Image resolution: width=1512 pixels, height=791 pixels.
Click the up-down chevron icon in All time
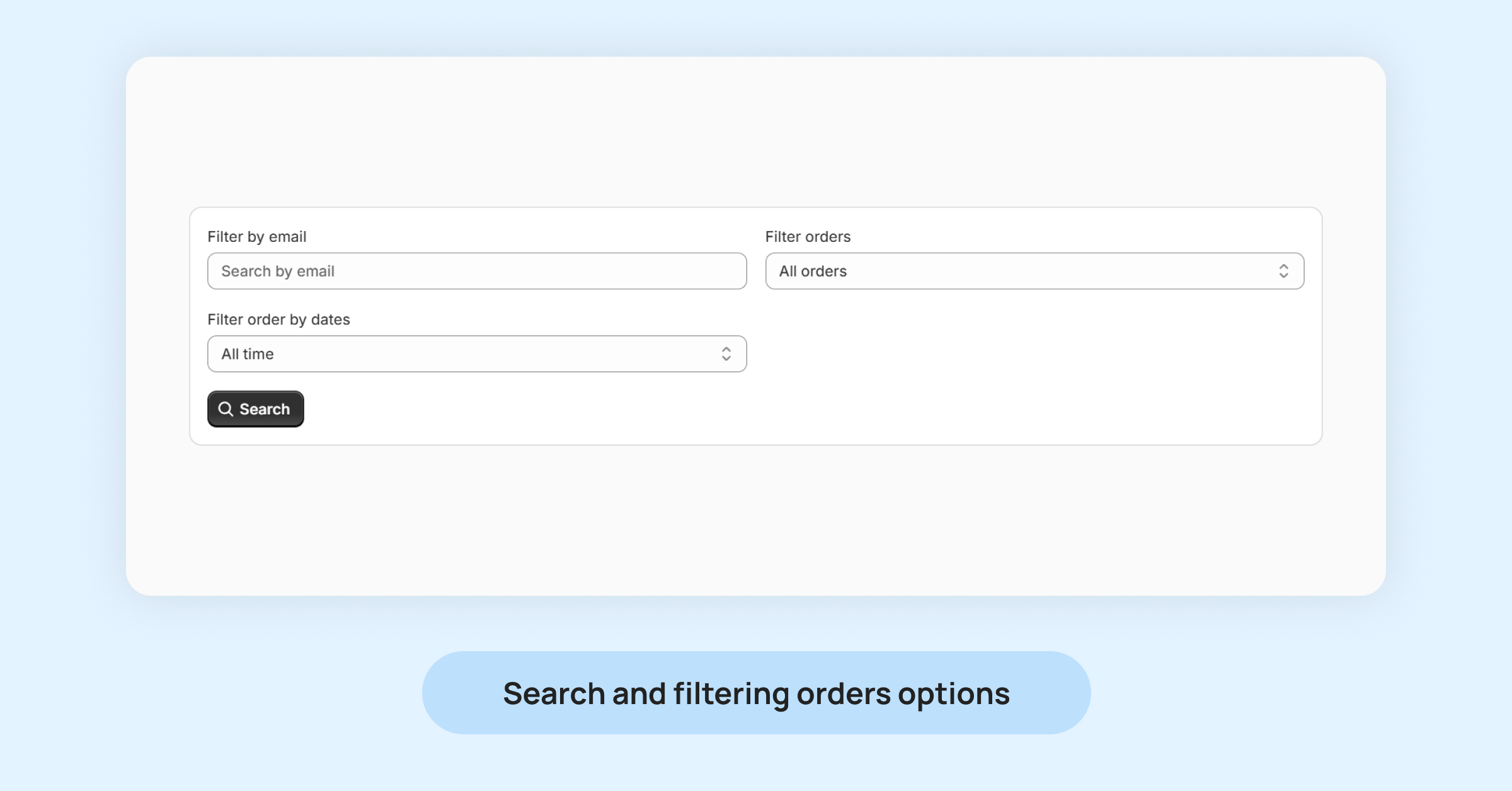[x=726, y=354]
